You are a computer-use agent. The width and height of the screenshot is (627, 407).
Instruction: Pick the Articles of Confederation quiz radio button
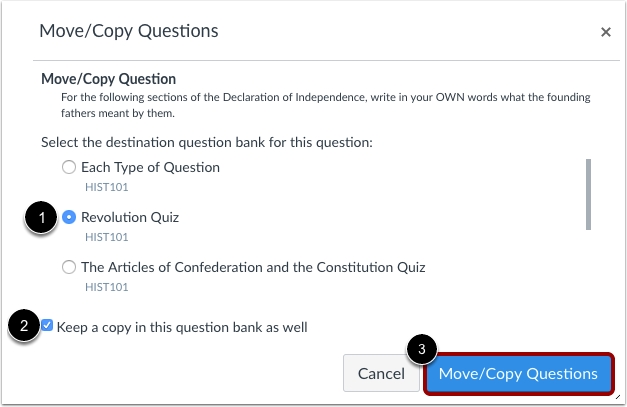[x=69, y=267]
